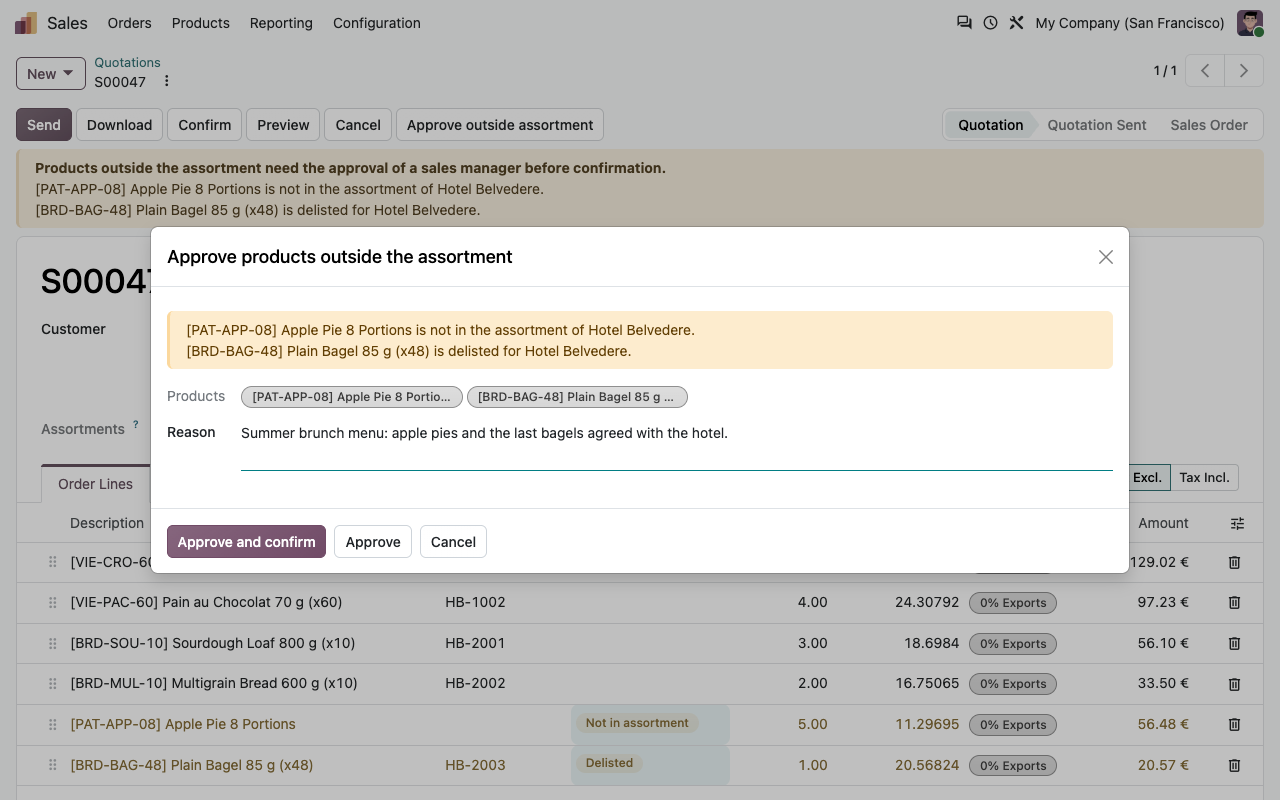This screenshot has width=1280, height=800.
Task: Open the S00047 record actions menu
Action: 167,82
